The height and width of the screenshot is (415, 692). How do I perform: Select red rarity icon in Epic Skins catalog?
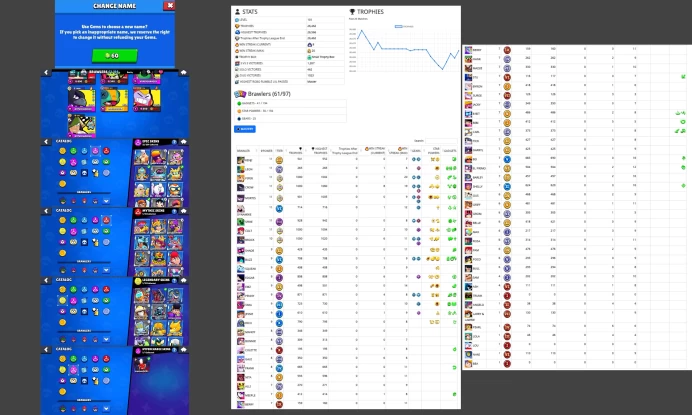tap(106, 151)
